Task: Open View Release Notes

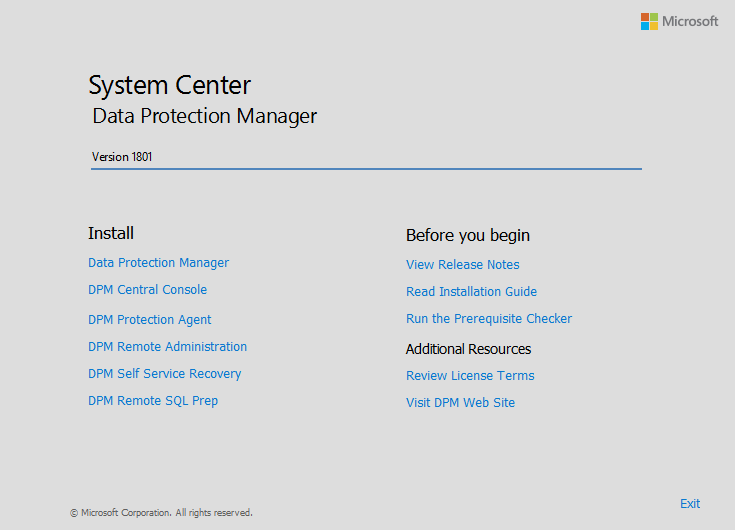Action: [462, 265]
